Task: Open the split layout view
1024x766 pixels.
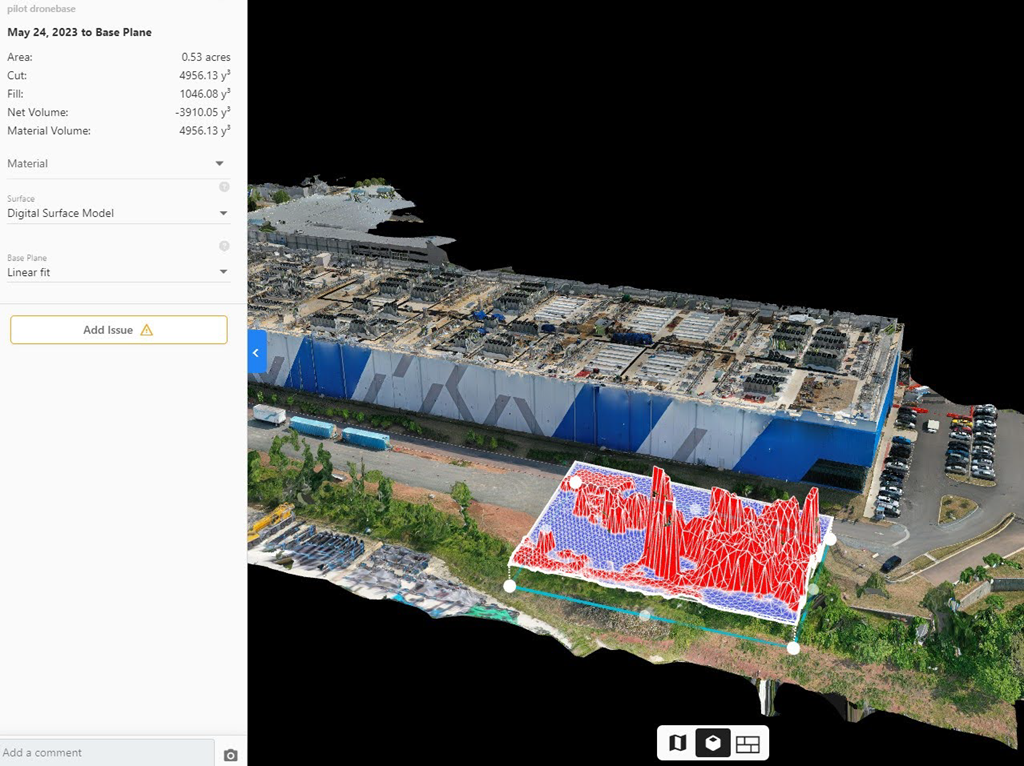Action: coord(748,743)
